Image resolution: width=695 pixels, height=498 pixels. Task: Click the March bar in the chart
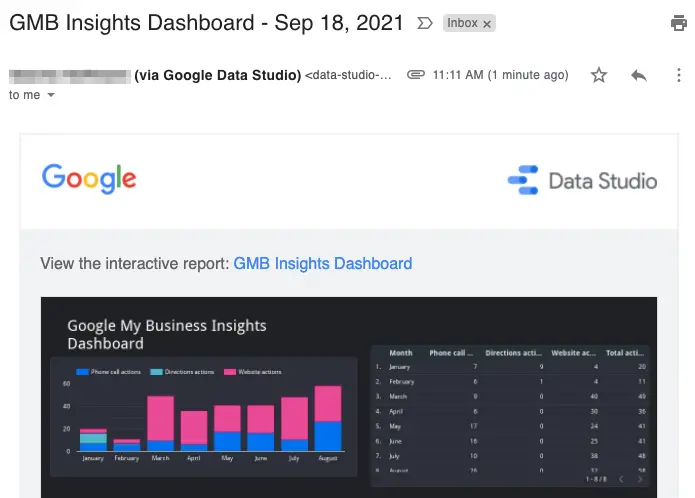coord(160,423)
